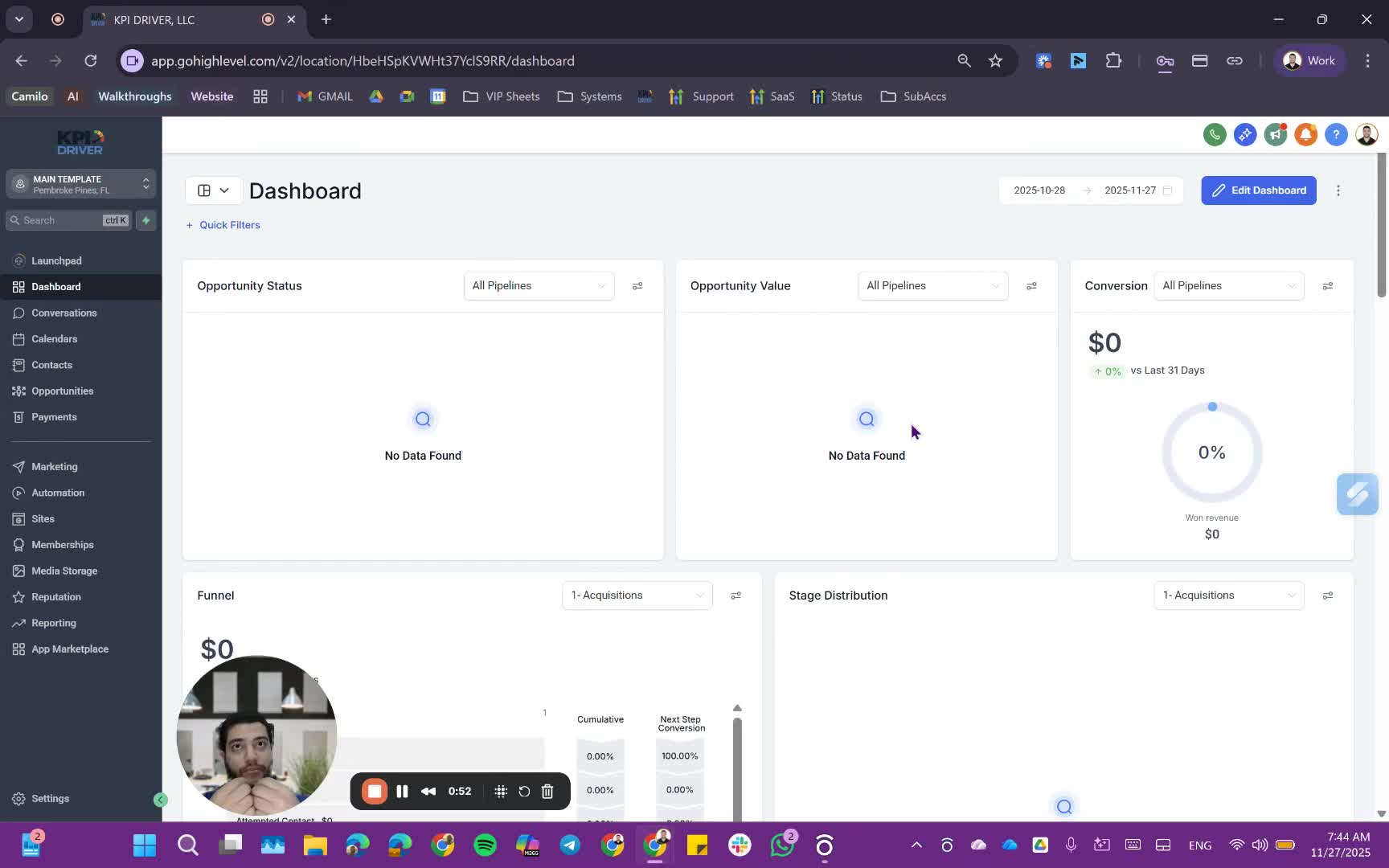This screenshot has width=1389, height=868.
Task: Click the blue help question mark icon
Action: 1336,134
